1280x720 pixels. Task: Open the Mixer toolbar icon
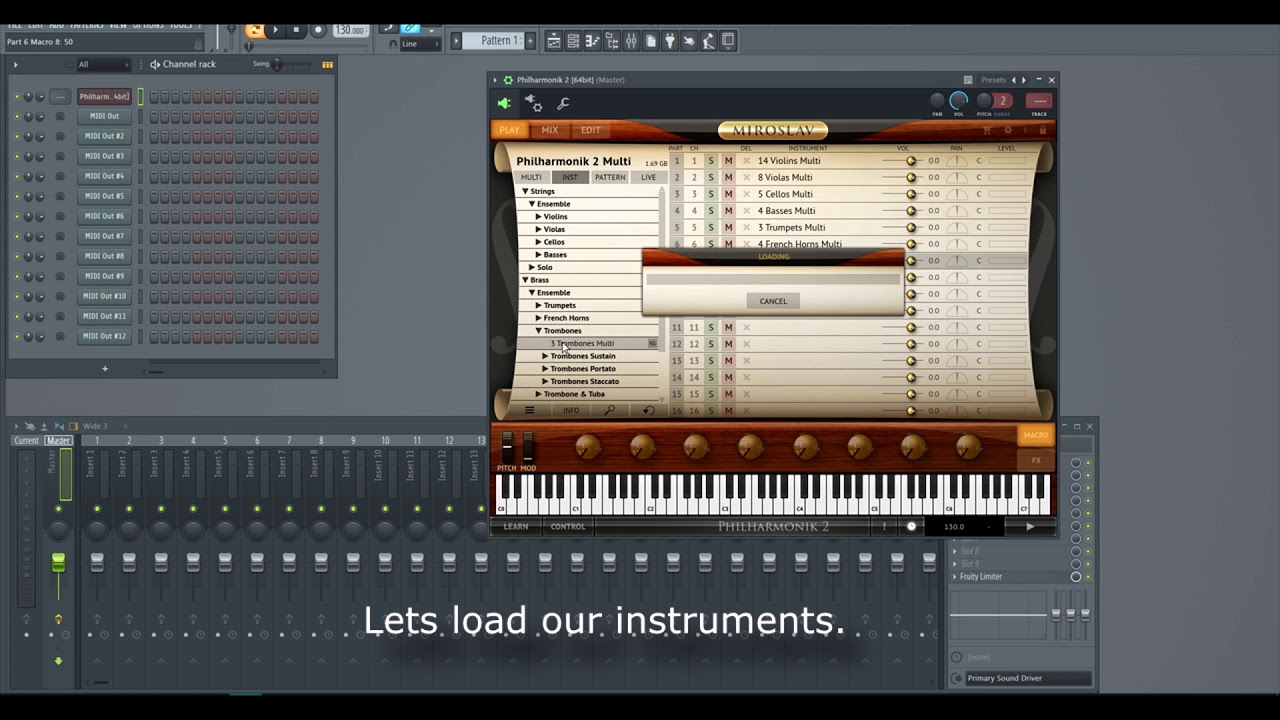pos(631,41)
